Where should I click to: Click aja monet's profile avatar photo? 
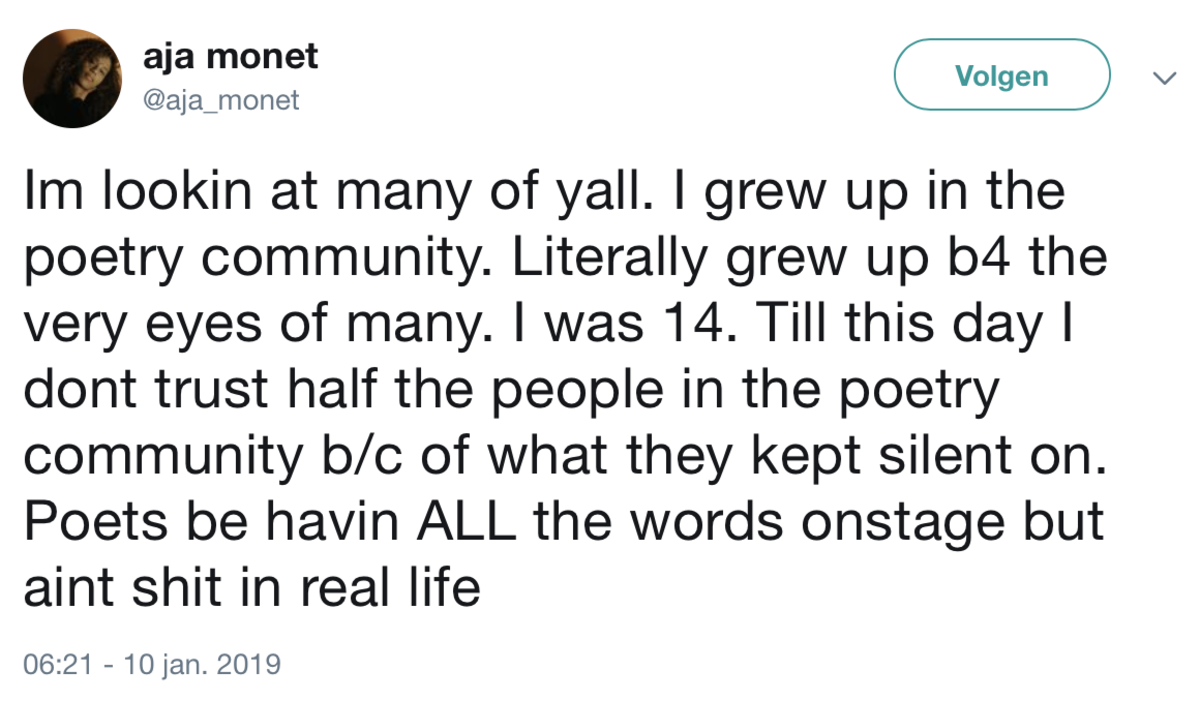[x=72, y=77]
